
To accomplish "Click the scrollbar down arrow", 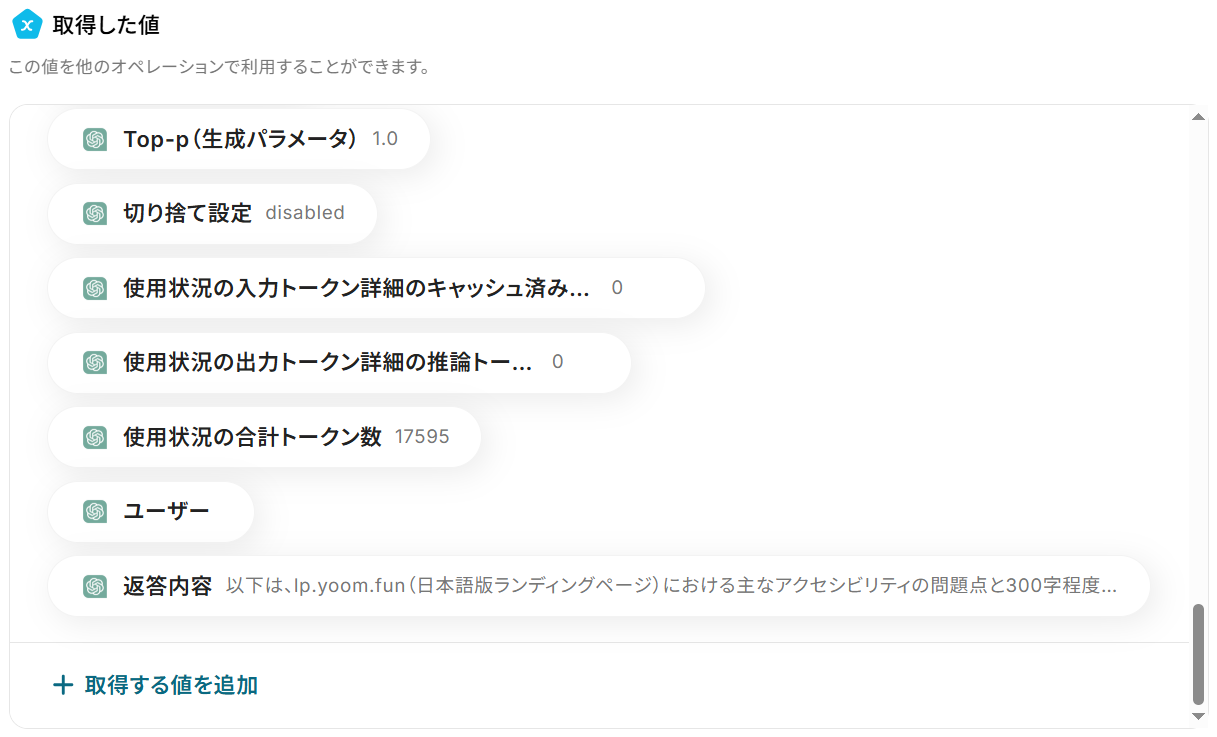I will (x=1199, y=716).
